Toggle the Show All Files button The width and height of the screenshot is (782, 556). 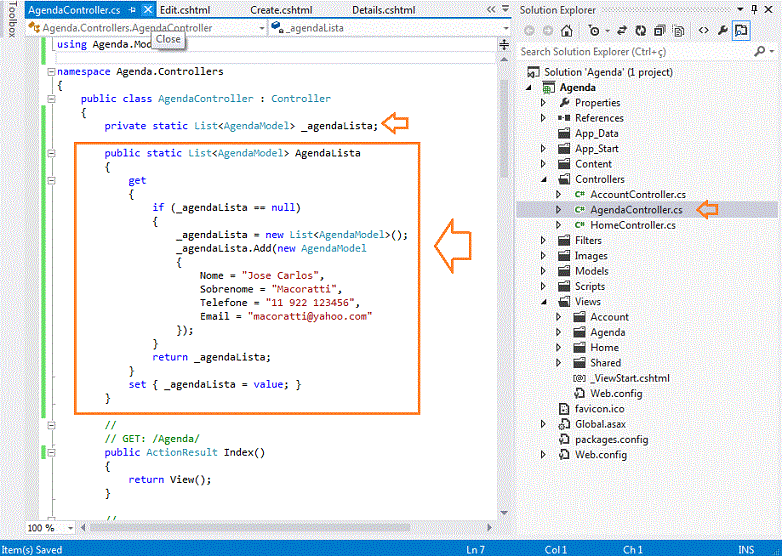click(x=678, y=31)
